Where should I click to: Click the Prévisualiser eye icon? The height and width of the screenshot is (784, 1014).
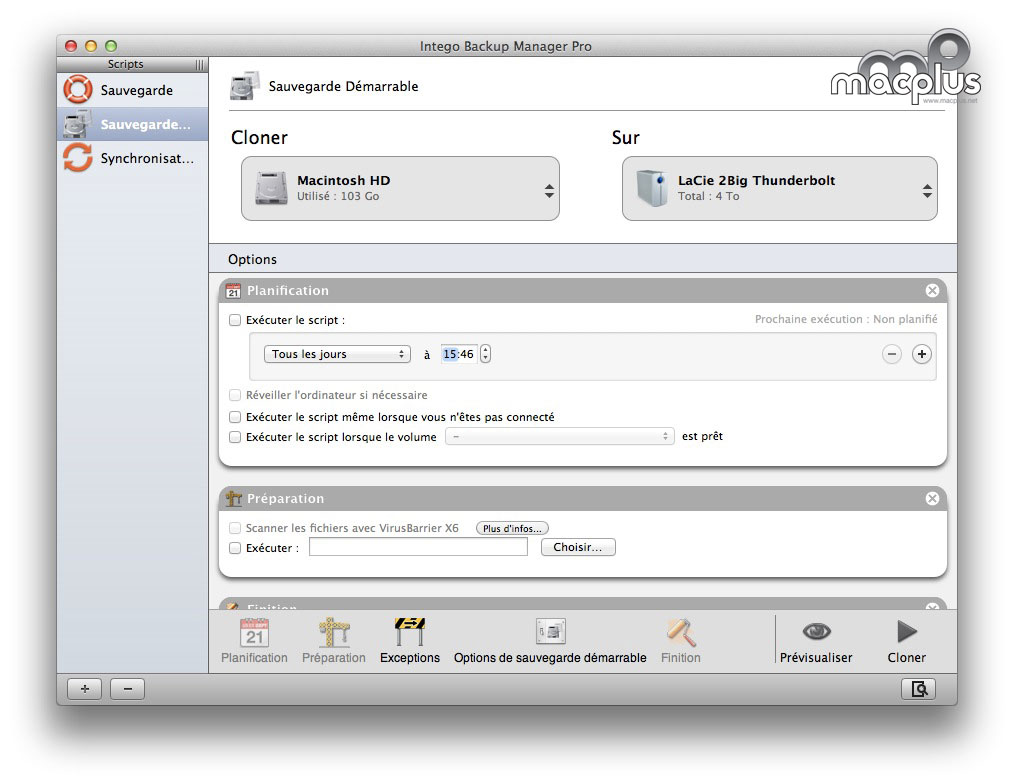816,631
